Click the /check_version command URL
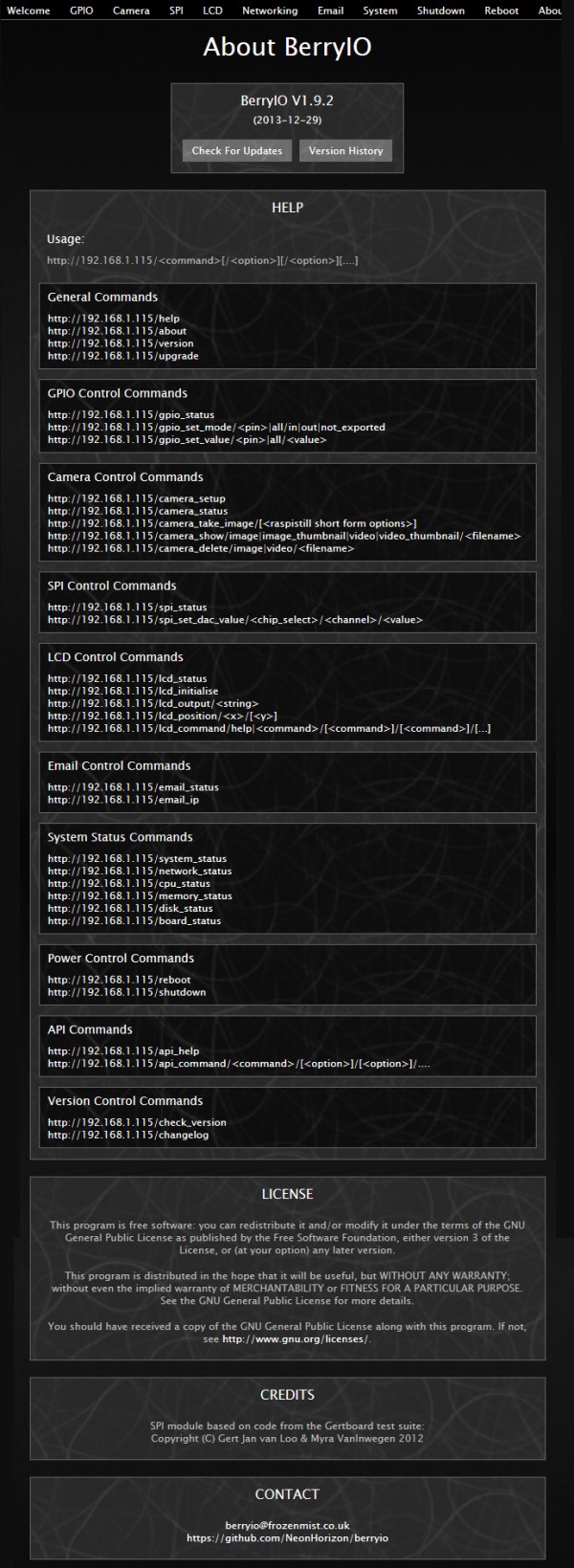This screenshot has height=1568, width=574. [x=137, y=1122]
